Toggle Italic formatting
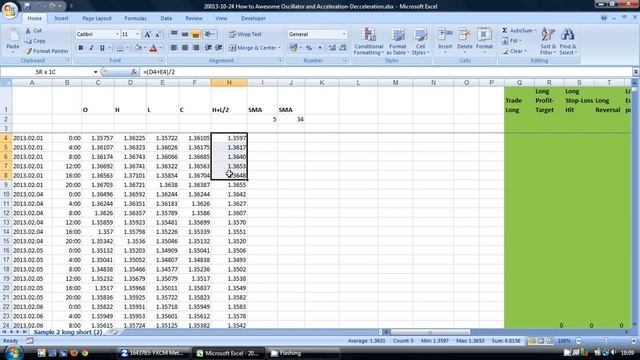 91,48
